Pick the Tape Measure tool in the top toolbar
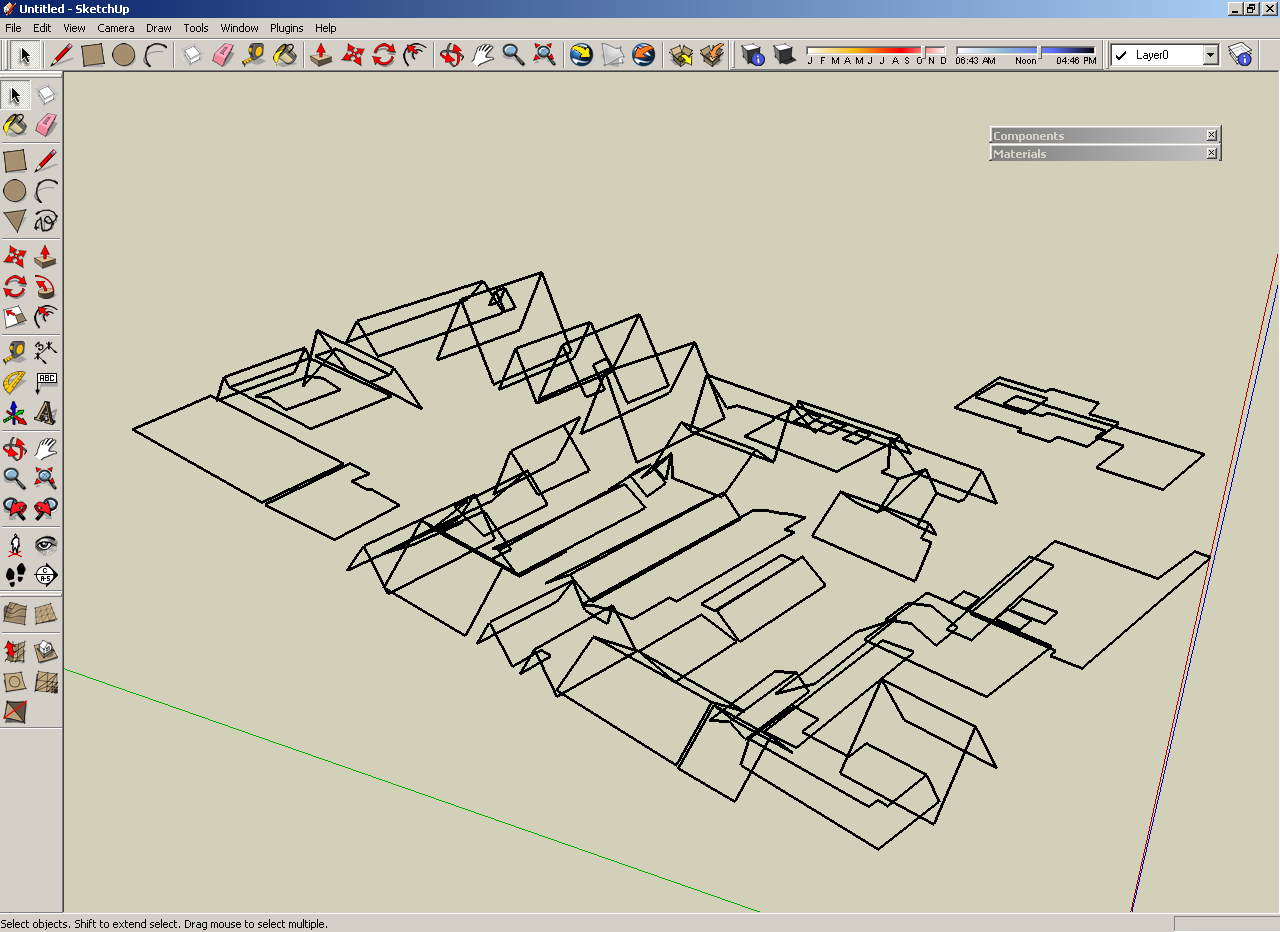Viewport: 1280px width, 932px height. click(x=254, y=55)
